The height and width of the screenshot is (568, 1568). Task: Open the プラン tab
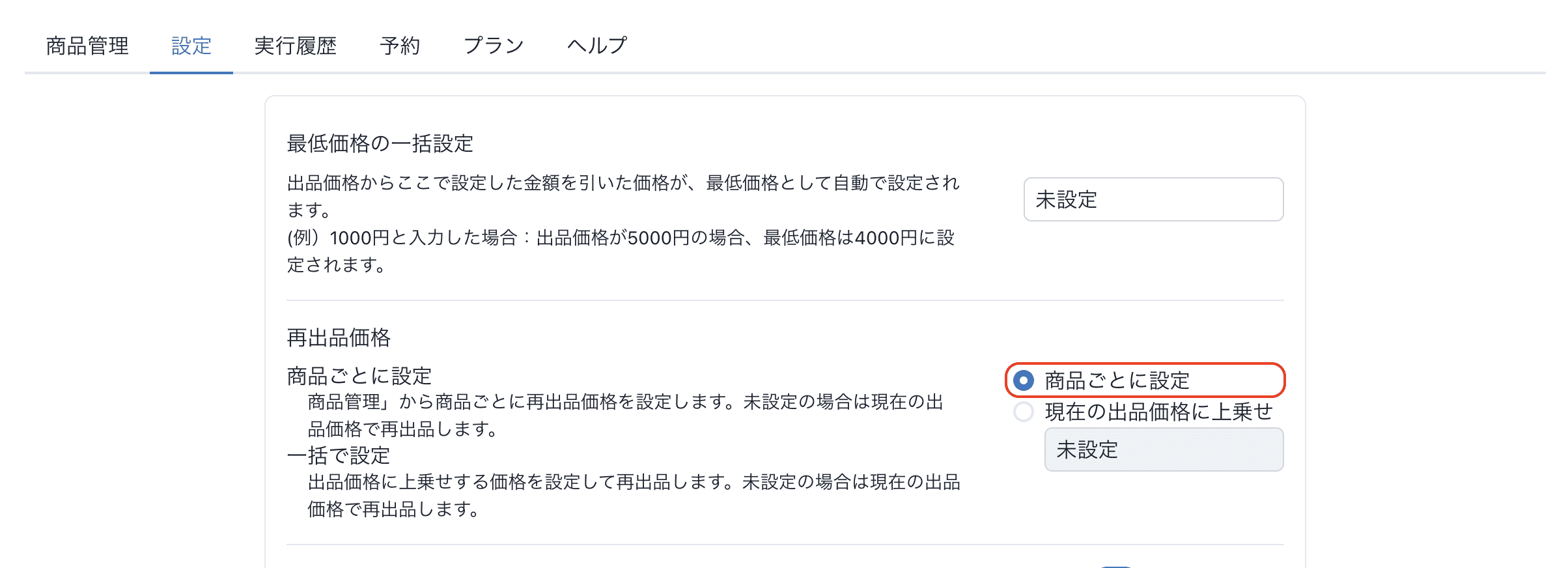[x=493, y=46]
